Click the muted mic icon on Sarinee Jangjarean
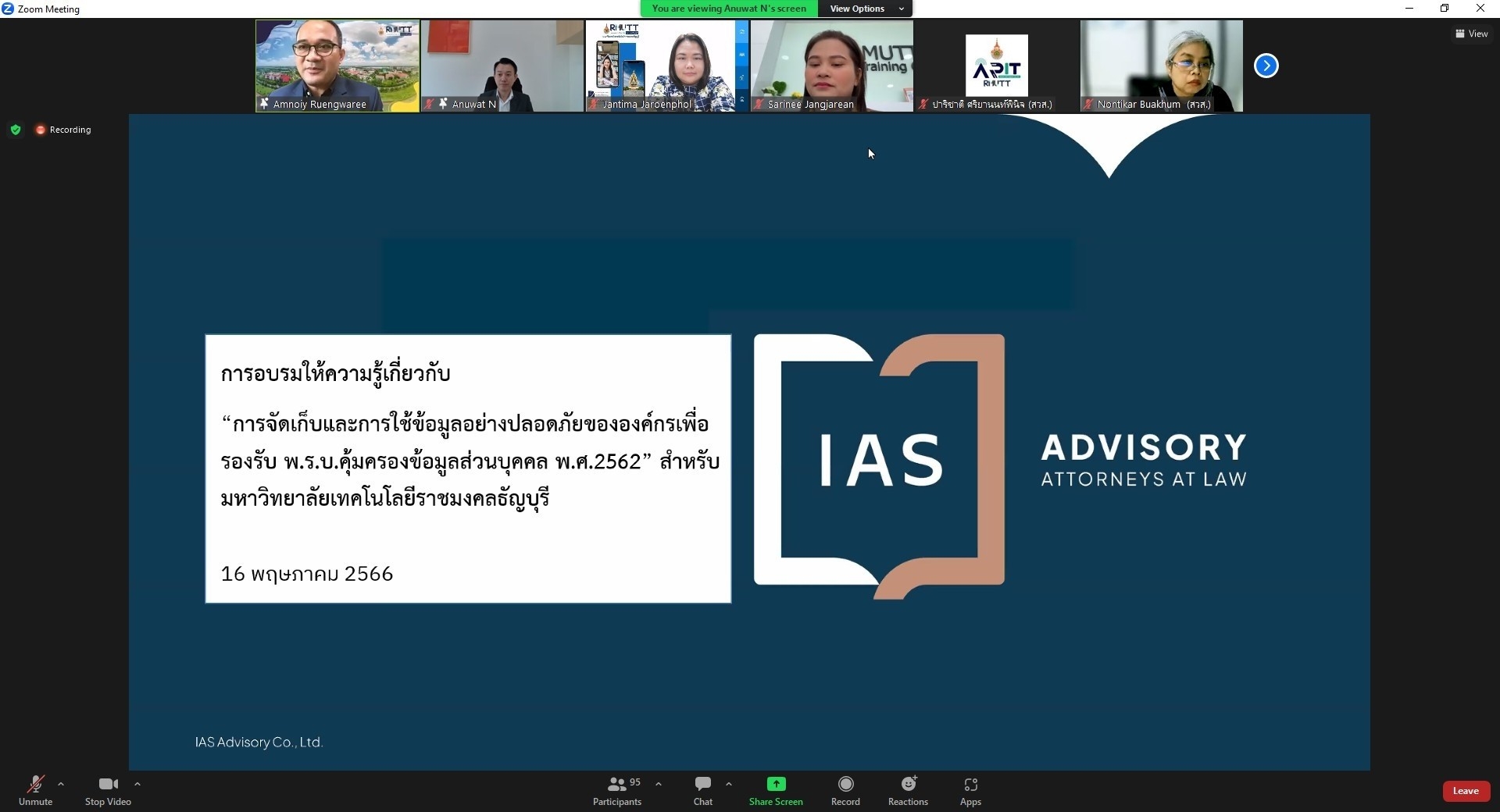 [759, 104]
